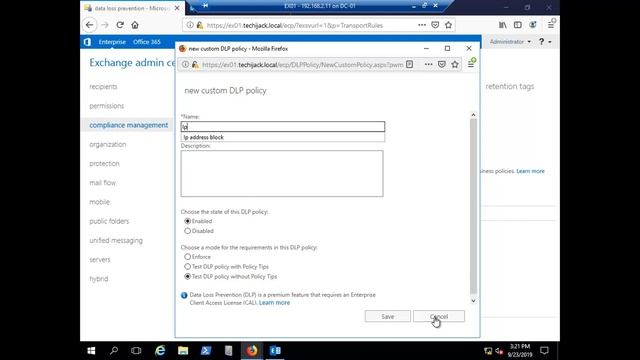
Task: Go to public folders in left navigation
Action: pyautogui.click(x=109, y=221)
